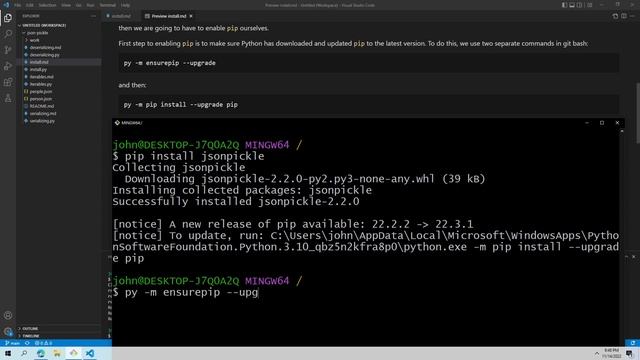640x360 pixels.
Task: Toggle the secondary side bar layout icon
Action: pyautogui.click(x=580, y=5)
